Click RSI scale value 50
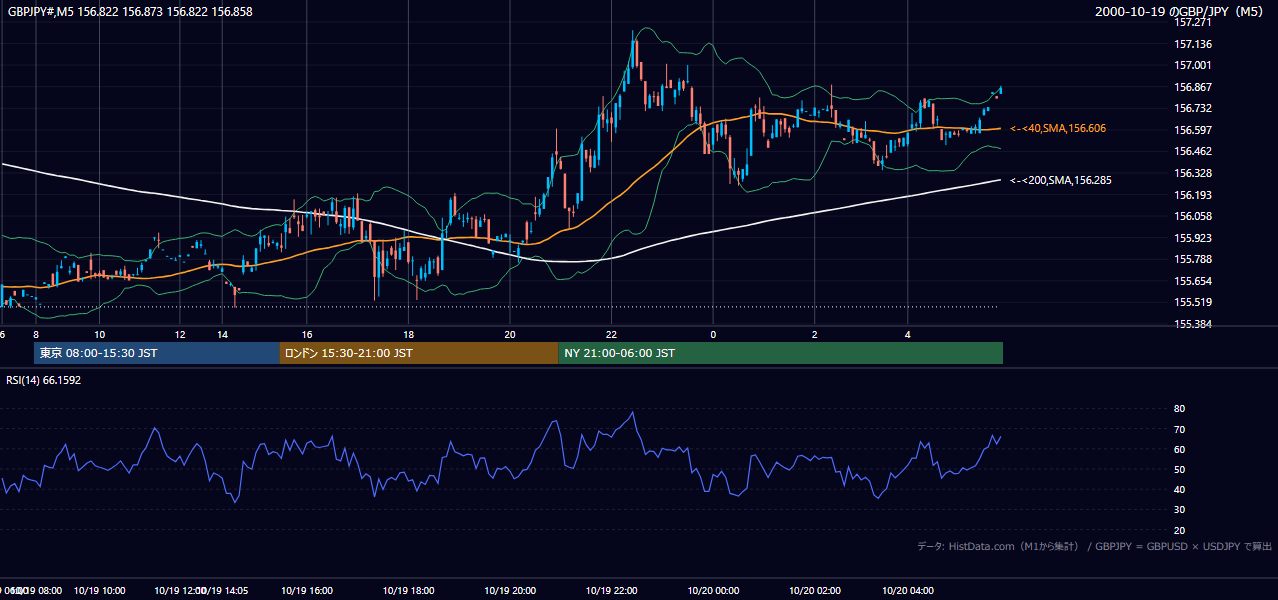1278x600 pixels. (x=1179, y=469)
